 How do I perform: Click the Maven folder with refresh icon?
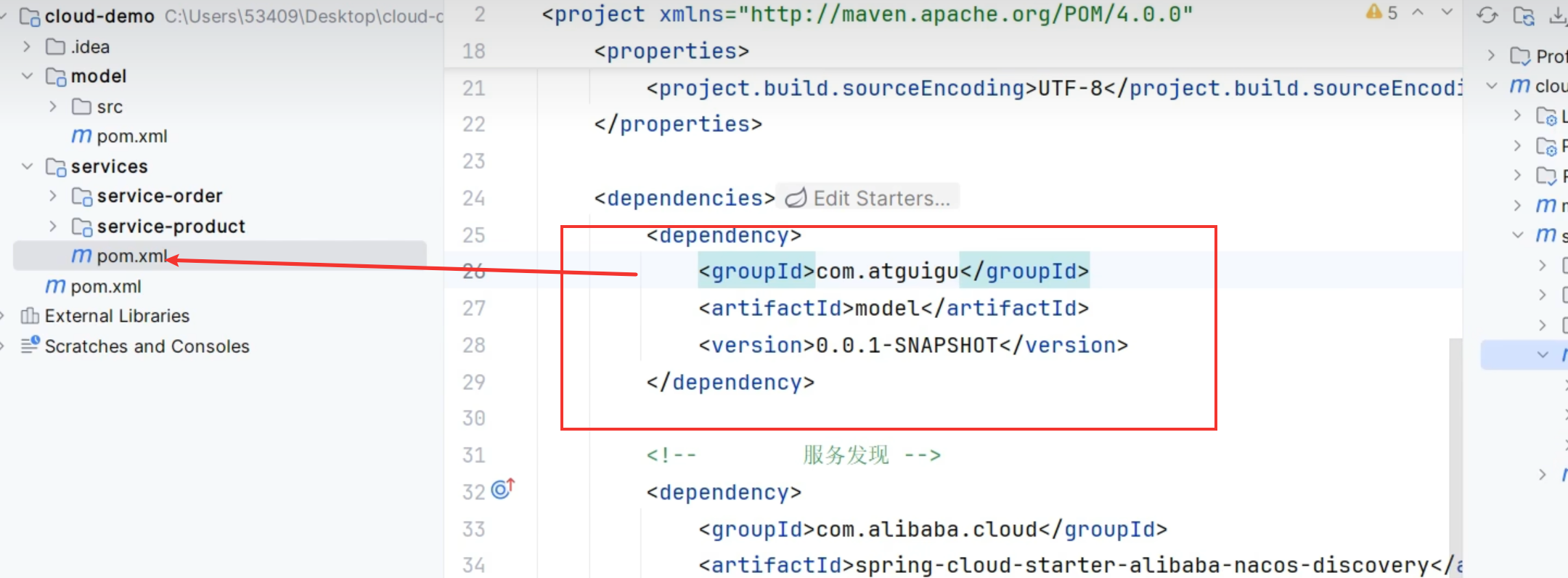(x=1523, y=15)
